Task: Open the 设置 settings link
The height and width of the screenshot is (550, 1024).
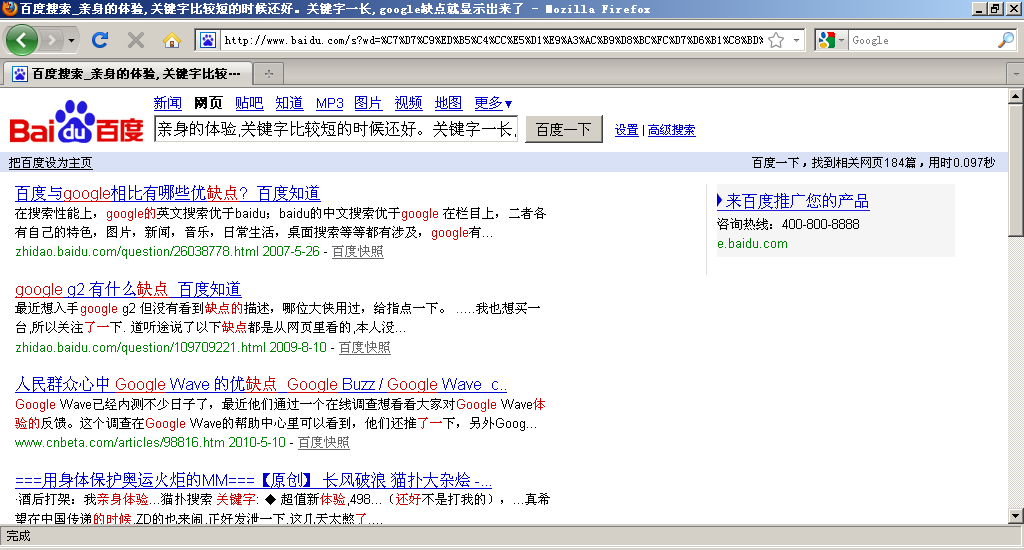Action: pyautogui.click(x=626, y=130)
